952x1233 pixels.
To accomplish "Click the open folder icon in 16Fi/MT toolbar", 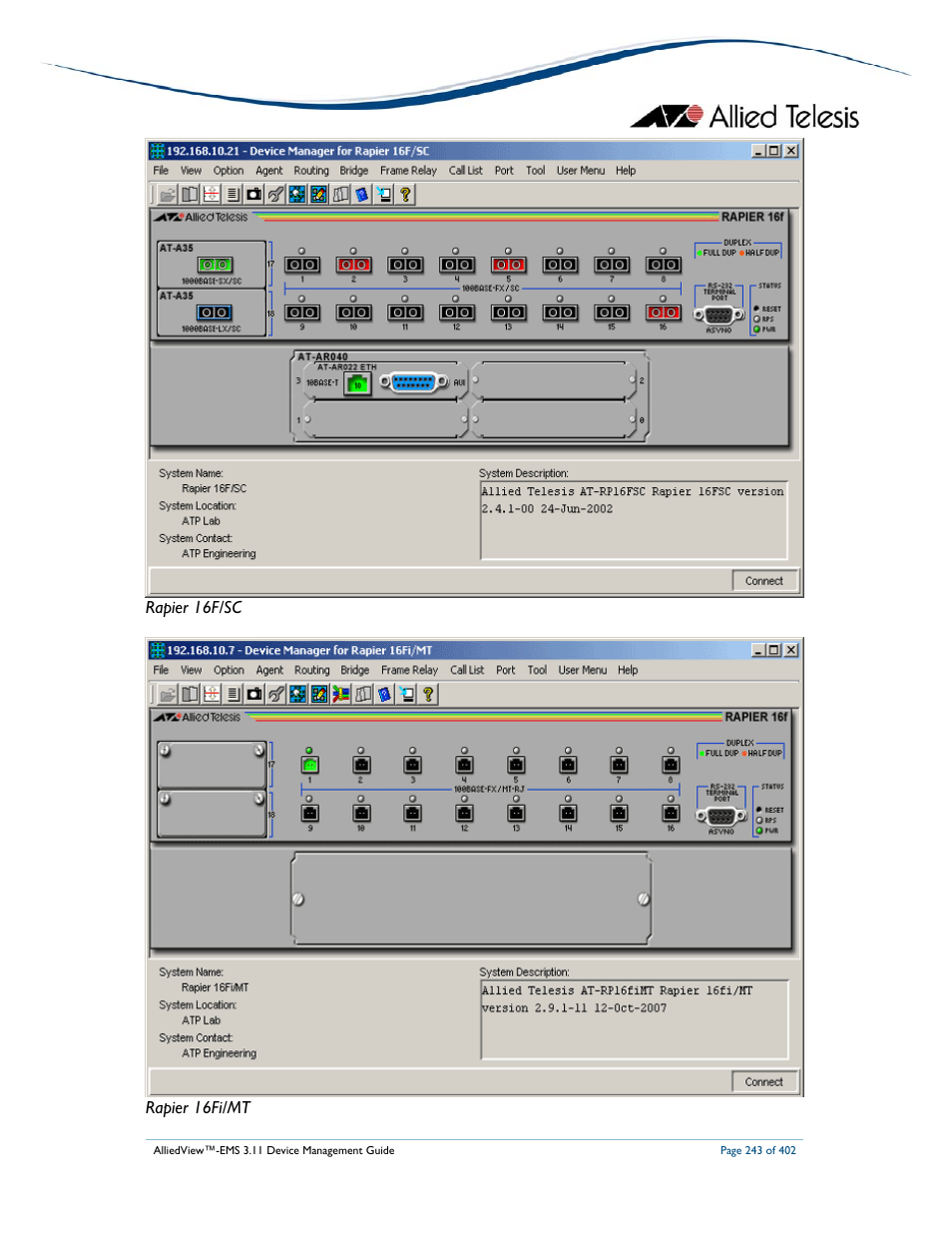I will pos(168,694).
